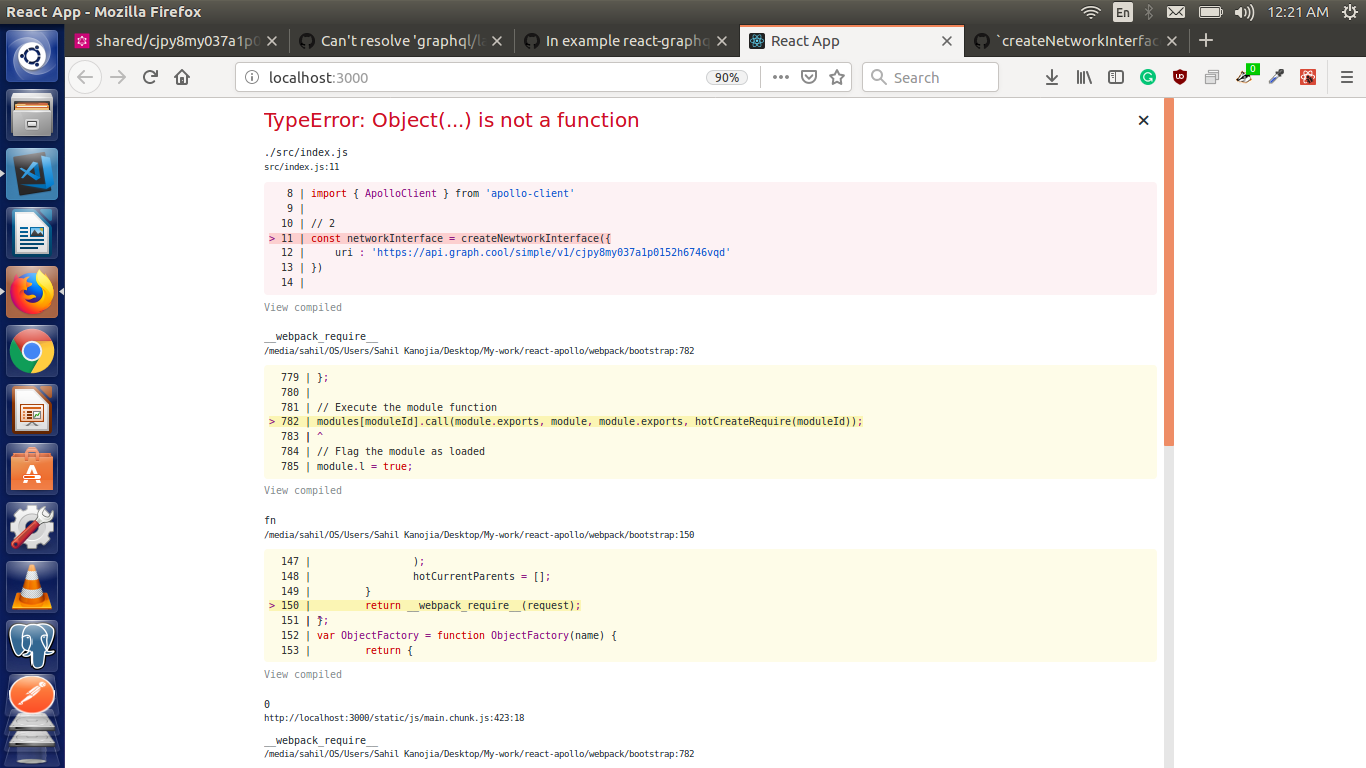This screenshot has height=768, width=1366.
Task: Reset the 90% page zoom indicator
Action: tap(727, 76)
